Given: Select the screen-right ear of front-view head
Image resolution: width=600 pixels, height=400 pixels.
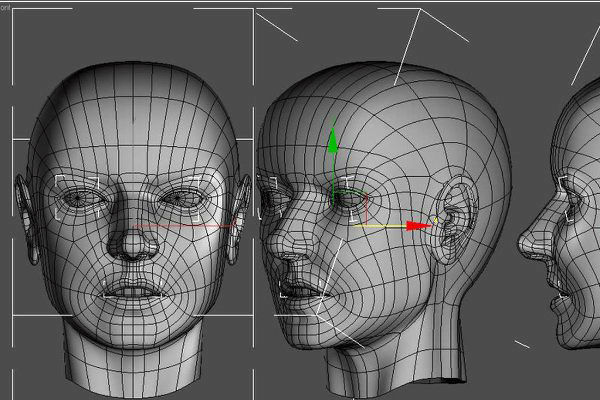Looking at the screenshot, I should pos(238,218).
